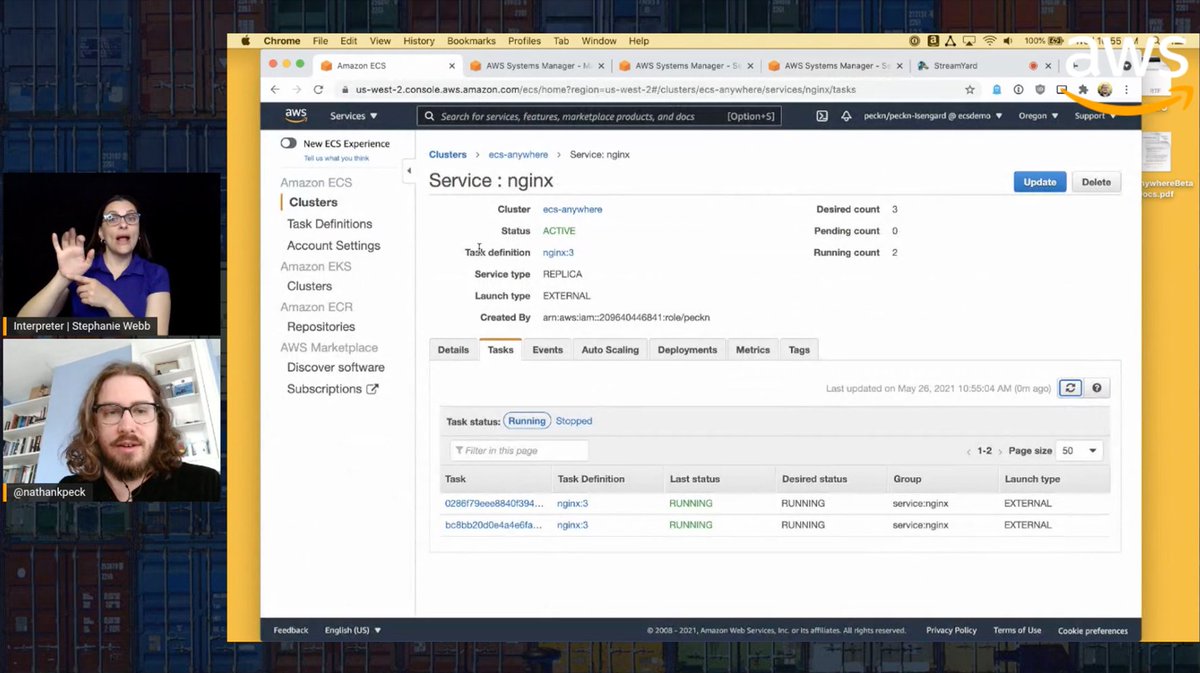Open the Support dropdown

tap(1094, 116)
